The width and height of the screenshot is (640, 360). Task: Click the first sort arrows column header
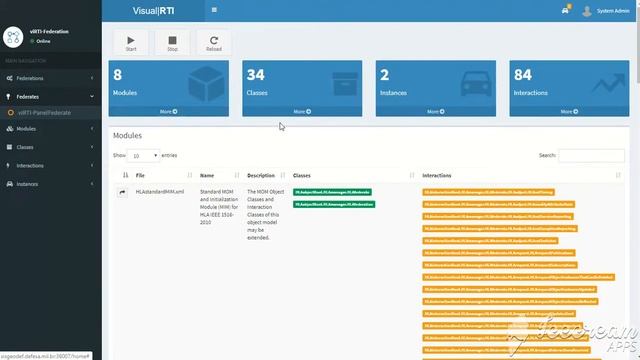[x=125, y=176]
